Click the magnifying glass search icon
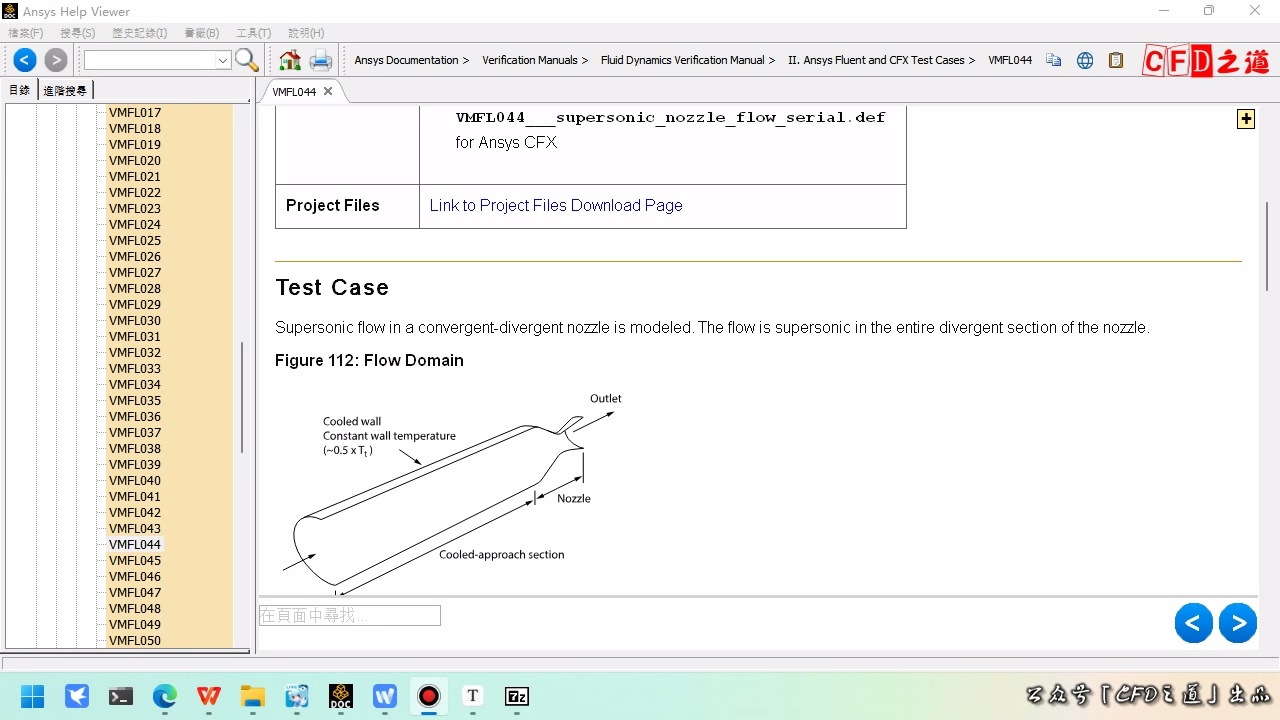The width and height of the screenshot is (1280, 720). pos(247,60)
